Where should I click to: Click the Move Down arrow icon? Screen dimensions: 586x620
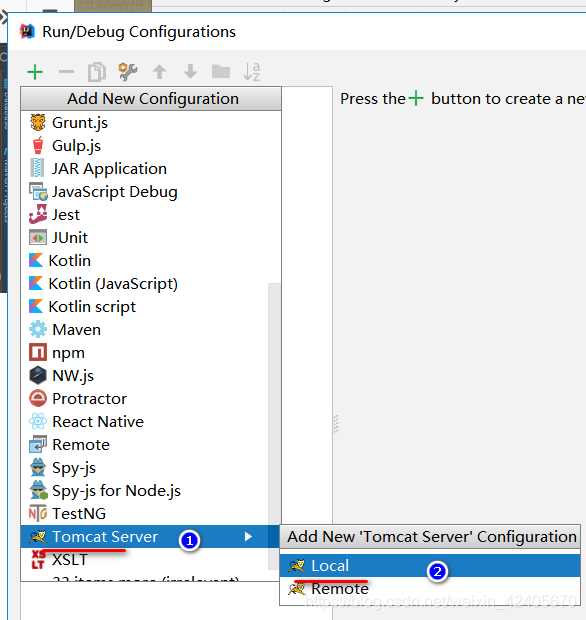tap(190, 72)
